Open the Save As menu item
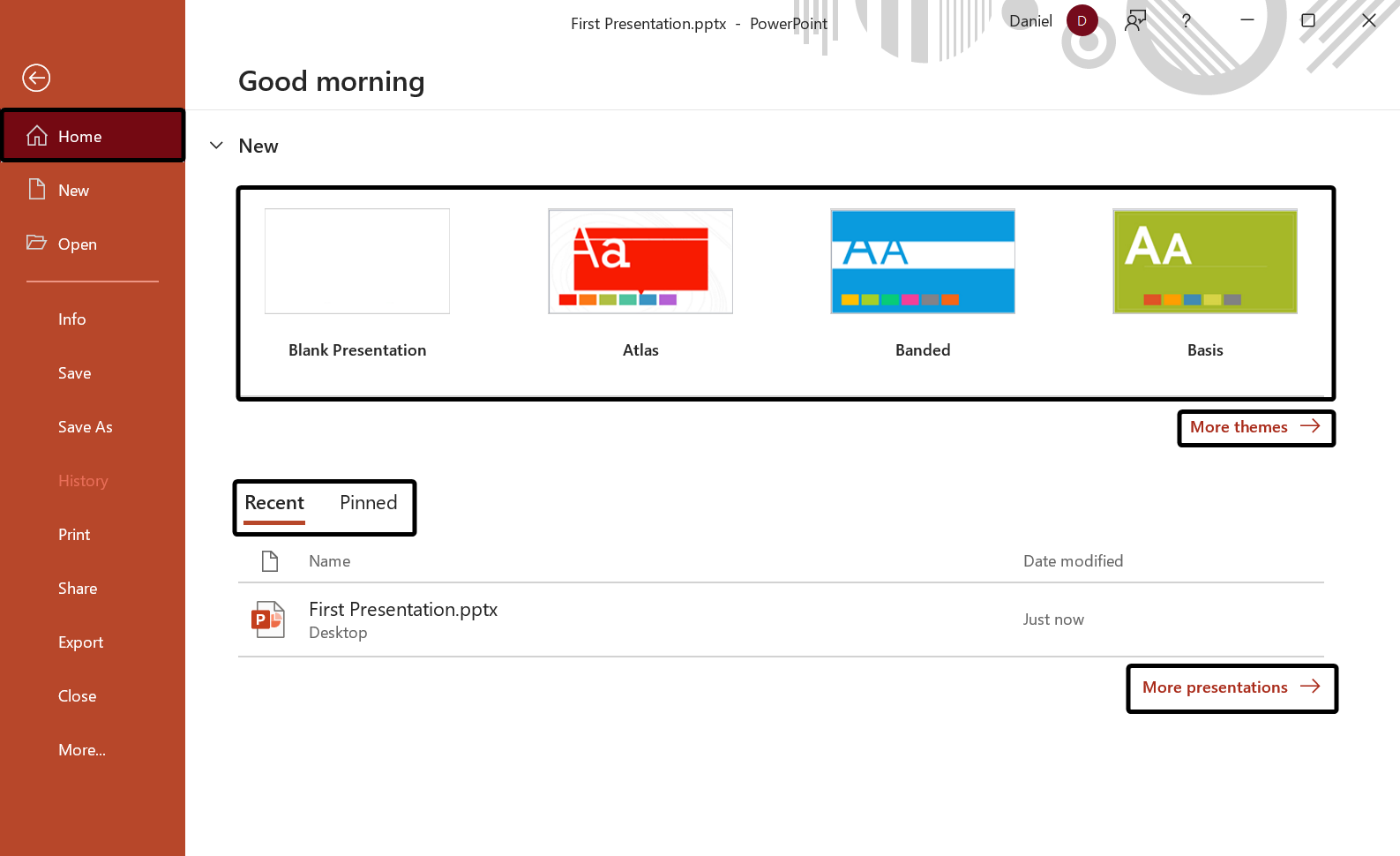The height and width of the screenshot is (856, 1400). point(86,427)
